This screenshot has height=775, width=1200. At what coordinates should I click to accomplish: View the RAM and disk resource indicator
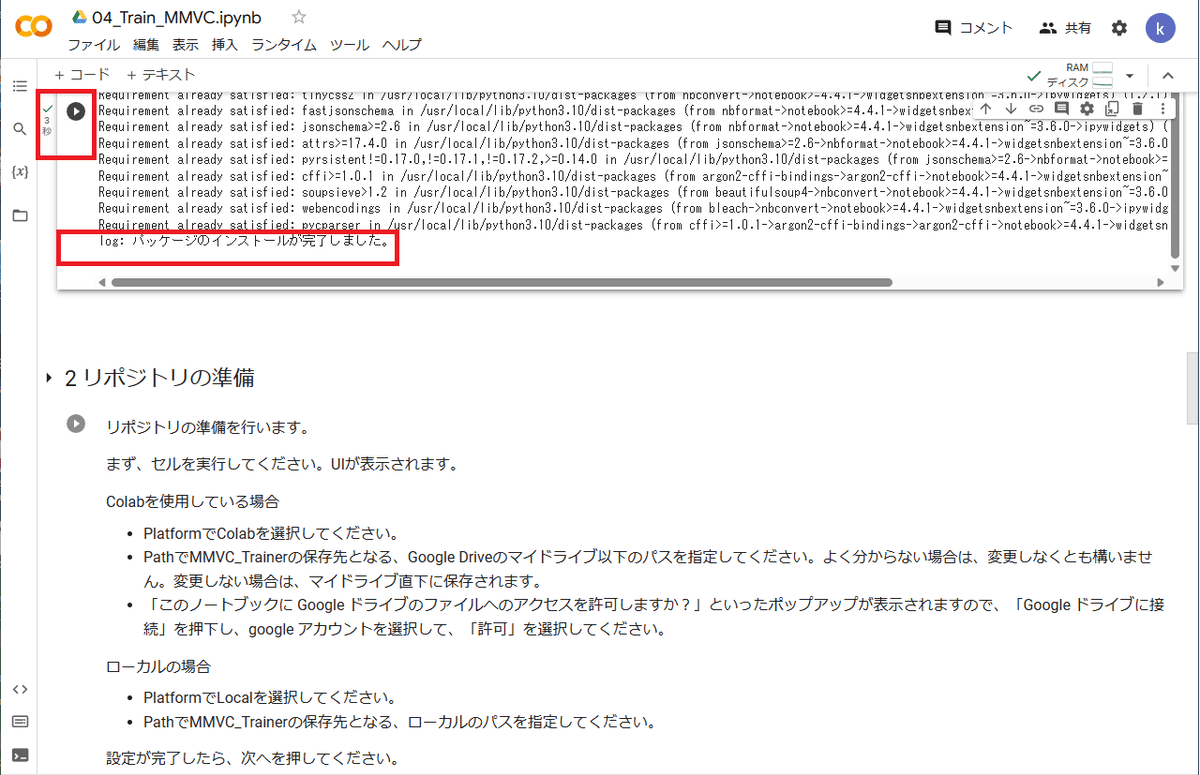coord(1080,75)
